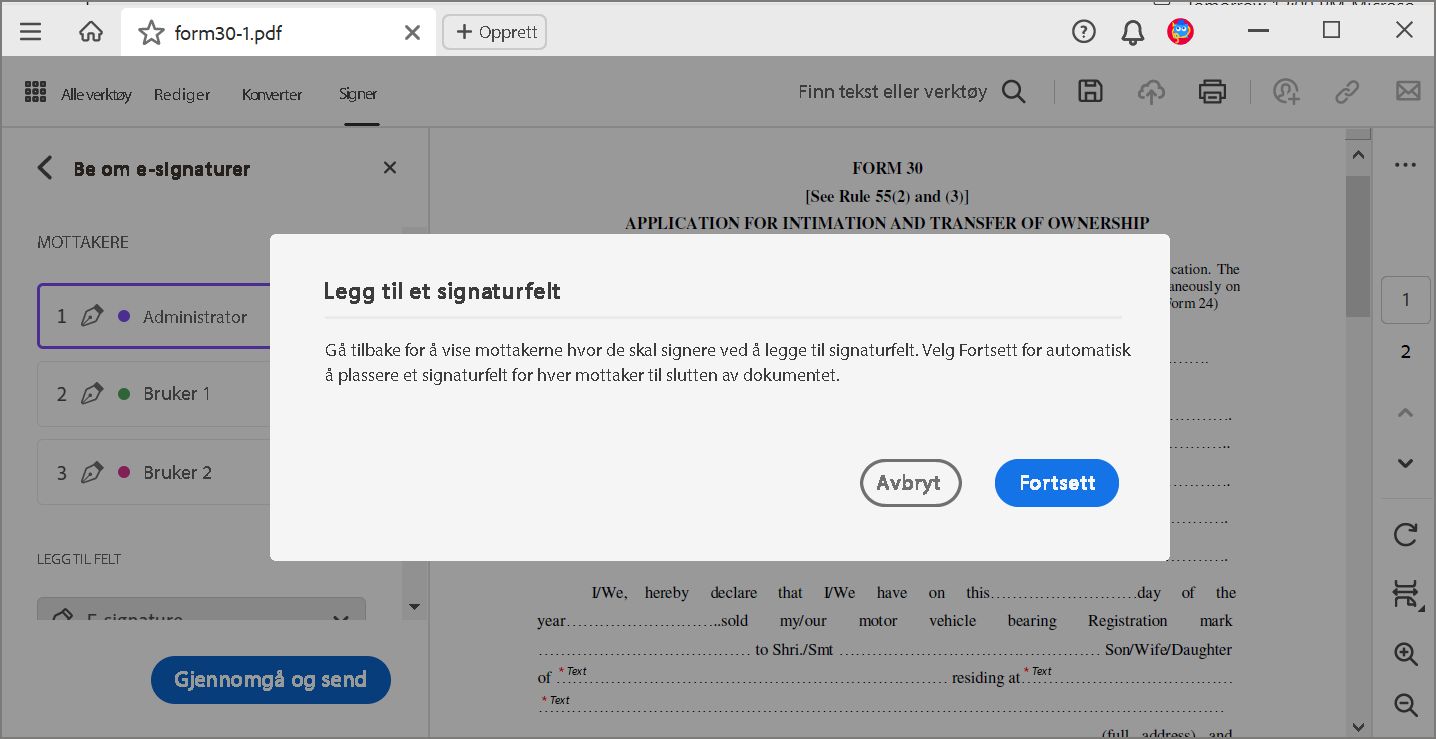The height and width of the screenshot is (739, 1436).
Task: Click the rotate page icon
Action: tap(1405, 535)
